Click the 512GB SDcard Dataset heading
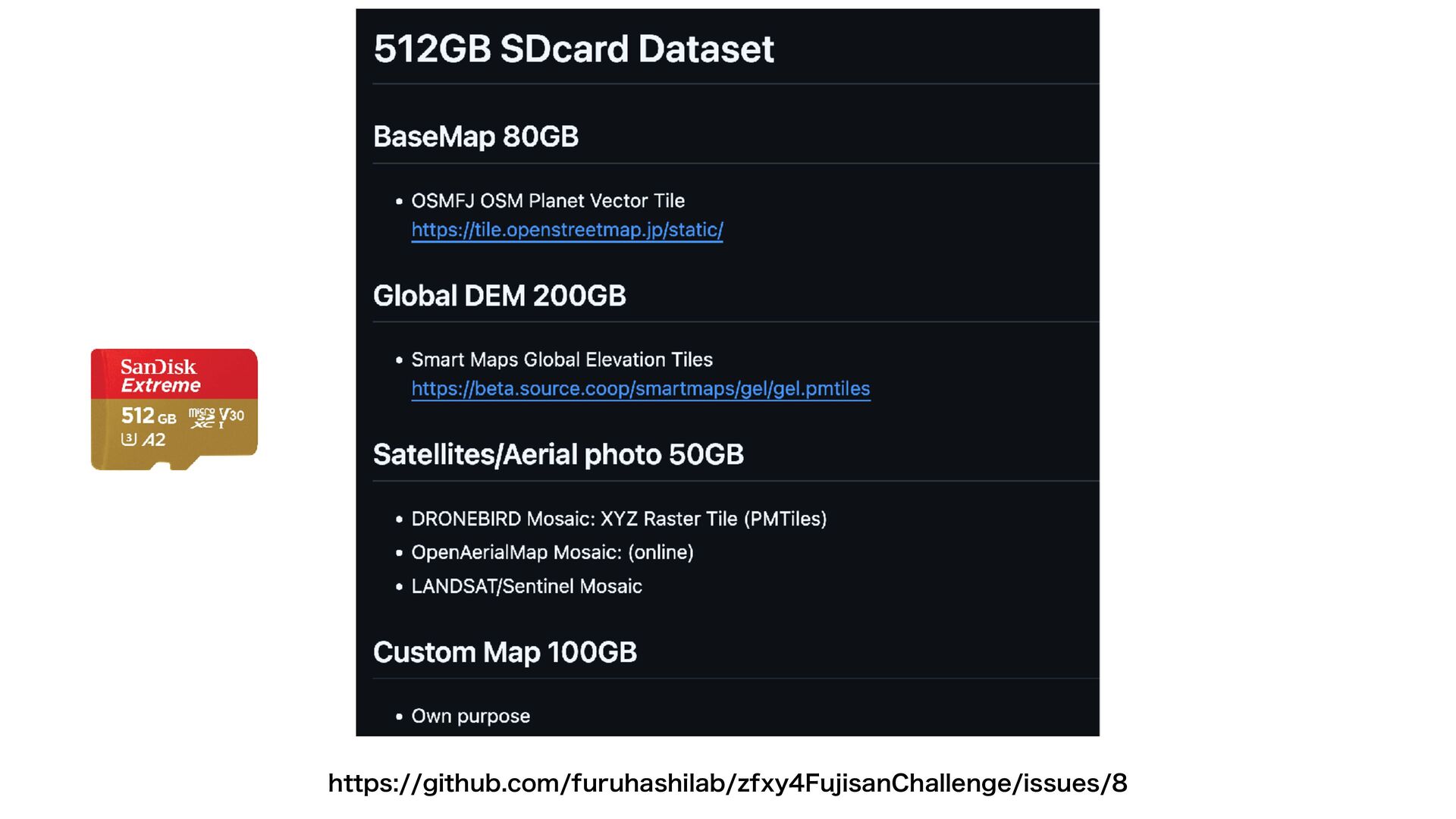Viewport: 1456px width, 819px height. click(x=573, y=49)
